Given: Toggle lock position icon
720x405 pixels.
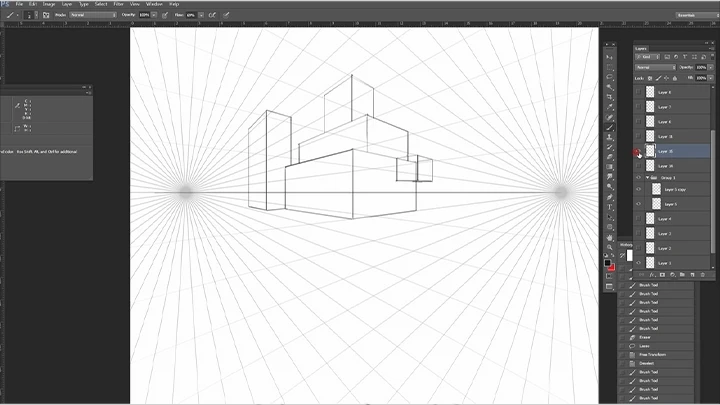Looking at the screenshot, I should 666,79.
